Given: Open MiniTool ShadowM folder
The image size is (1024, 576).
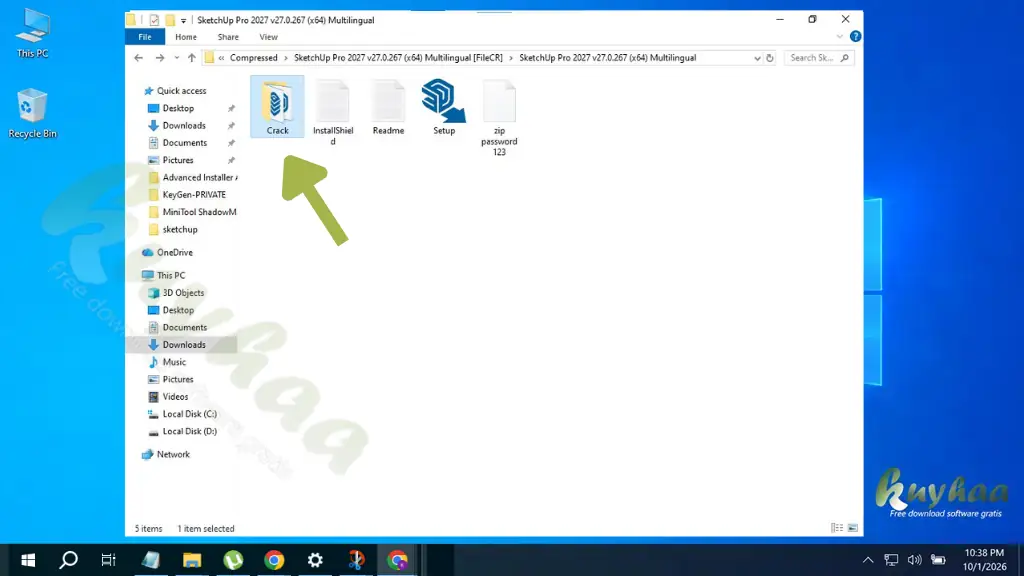Looking at the screenshot, I should [x=192, y=212].
